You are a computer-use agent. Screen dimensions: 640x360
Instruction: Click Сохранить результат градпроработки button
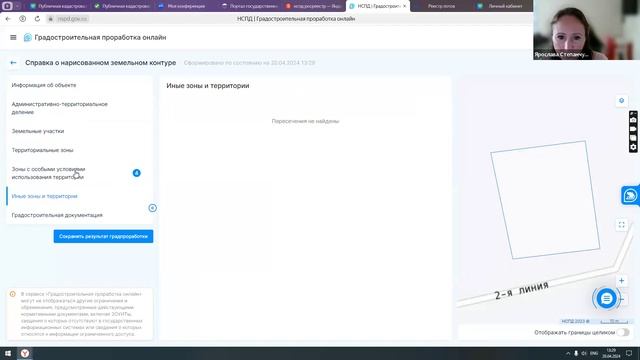(103, 236)
